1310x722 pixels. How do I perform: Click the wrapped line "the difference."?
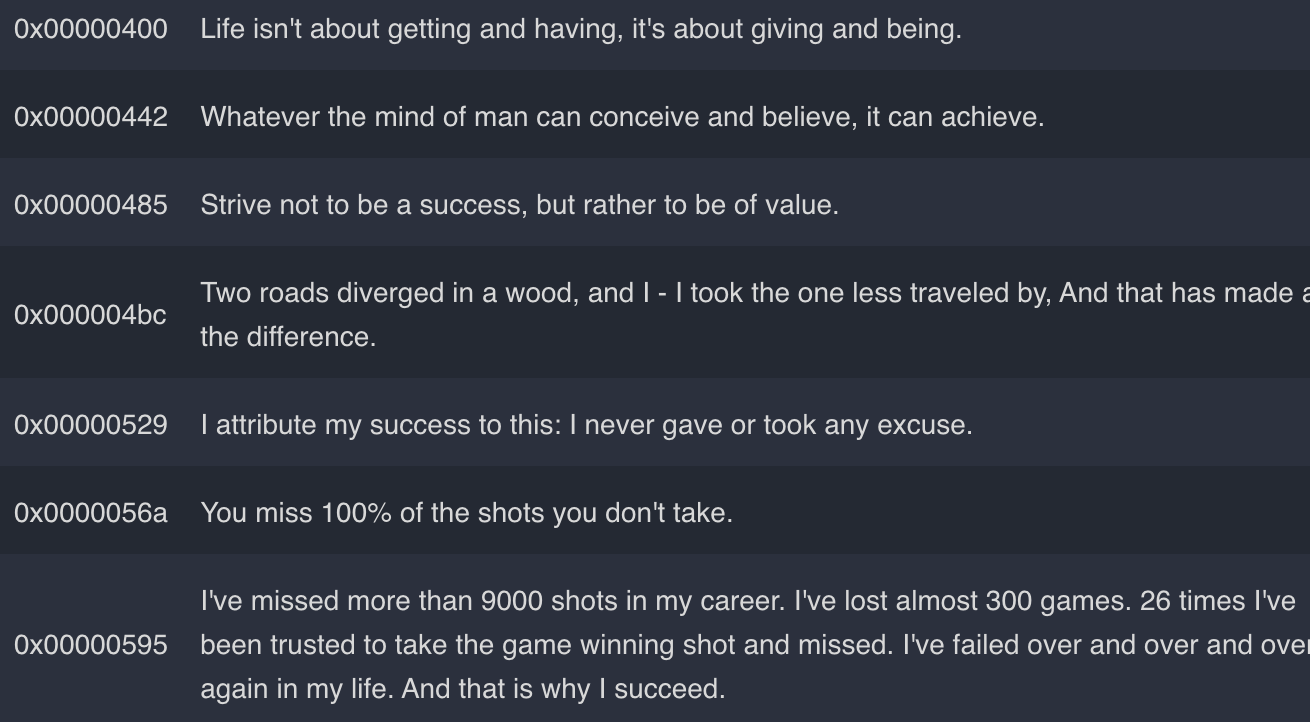[x=288, y=337]
